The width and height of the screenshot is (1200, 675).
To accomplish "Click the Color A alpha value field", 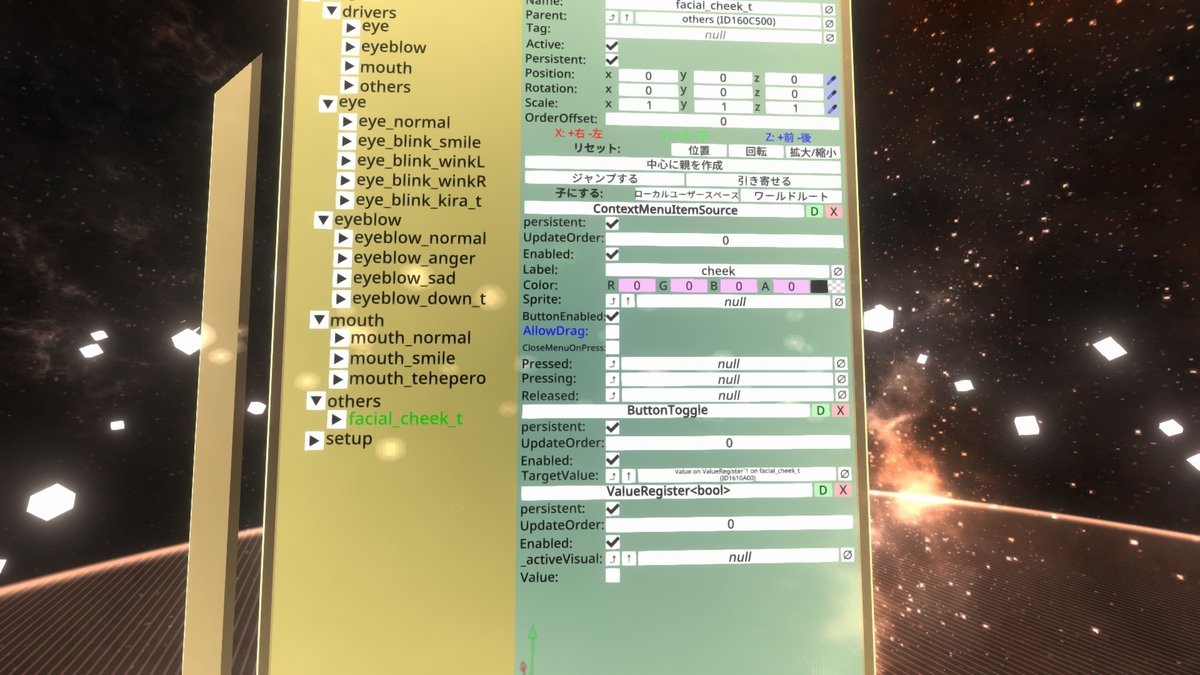I will pos(791,287).
